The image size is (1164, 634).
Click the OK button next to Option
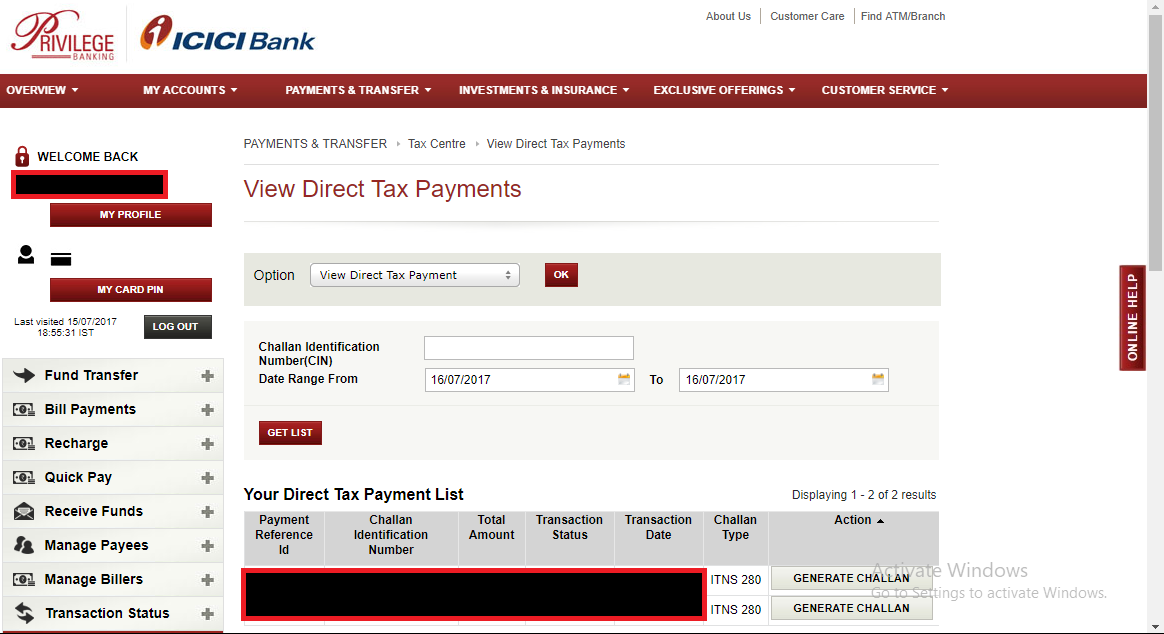561,275
